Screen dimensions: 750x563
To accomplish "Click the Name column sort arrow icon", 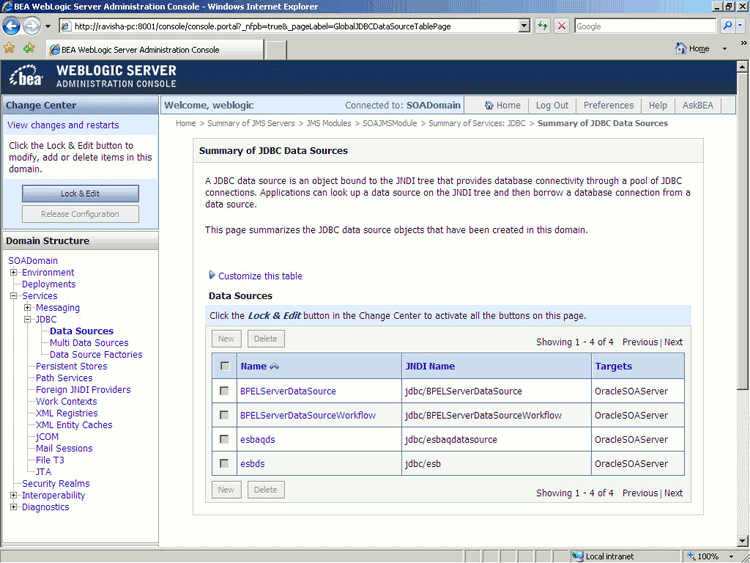I will [275, 366].
